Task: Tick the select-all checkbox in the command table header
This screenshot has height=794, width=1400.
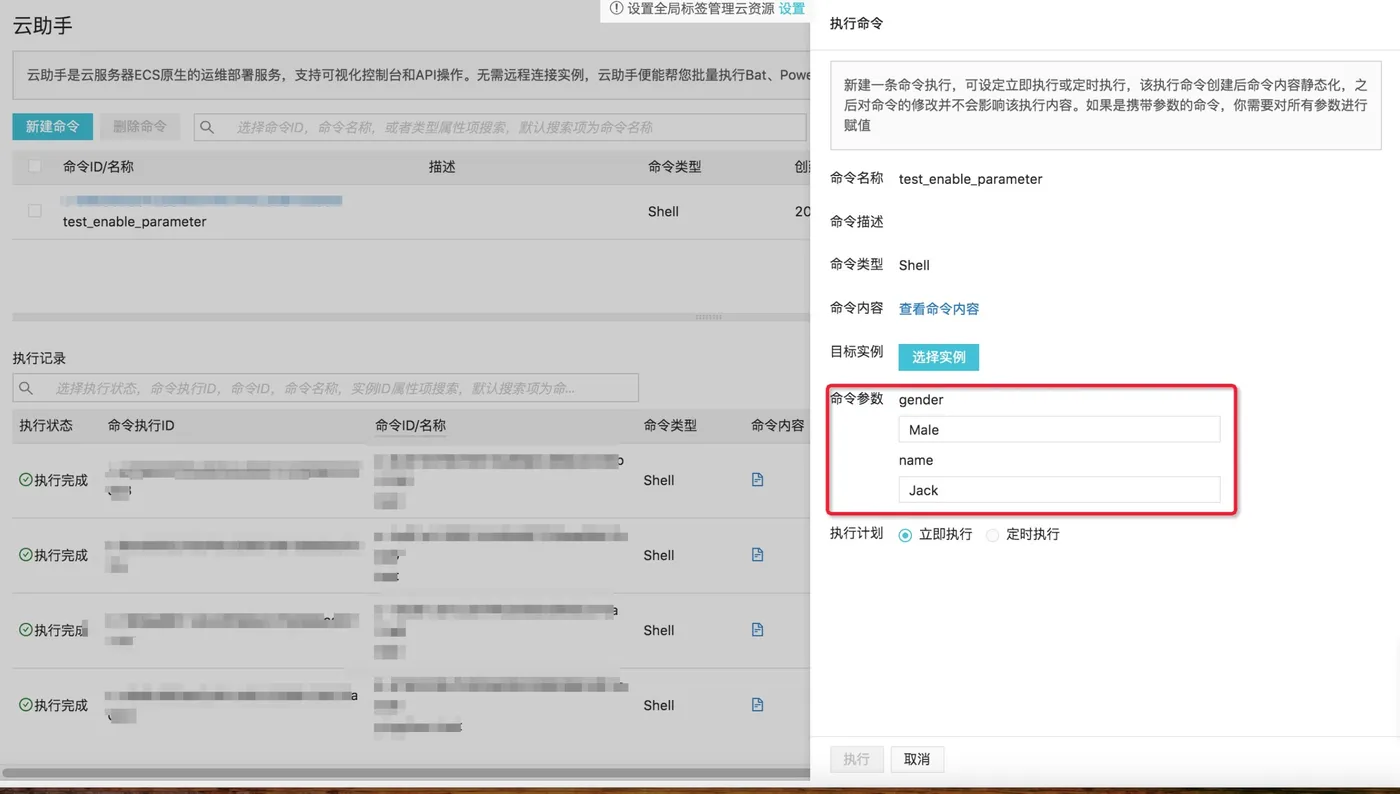Action: pyautogui.click(x=35, y=166)
